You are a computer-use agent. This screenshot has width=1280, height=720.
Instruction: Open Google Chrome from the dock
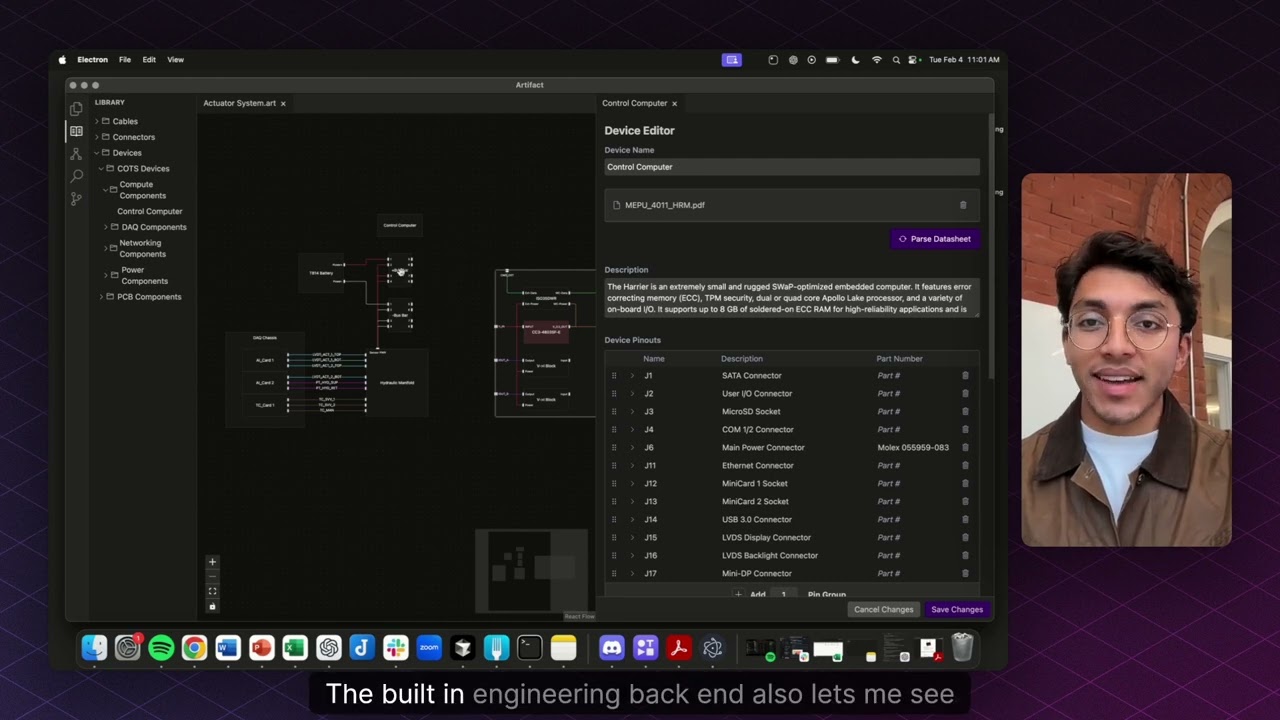pyautogui.click(x=194, y=648)
